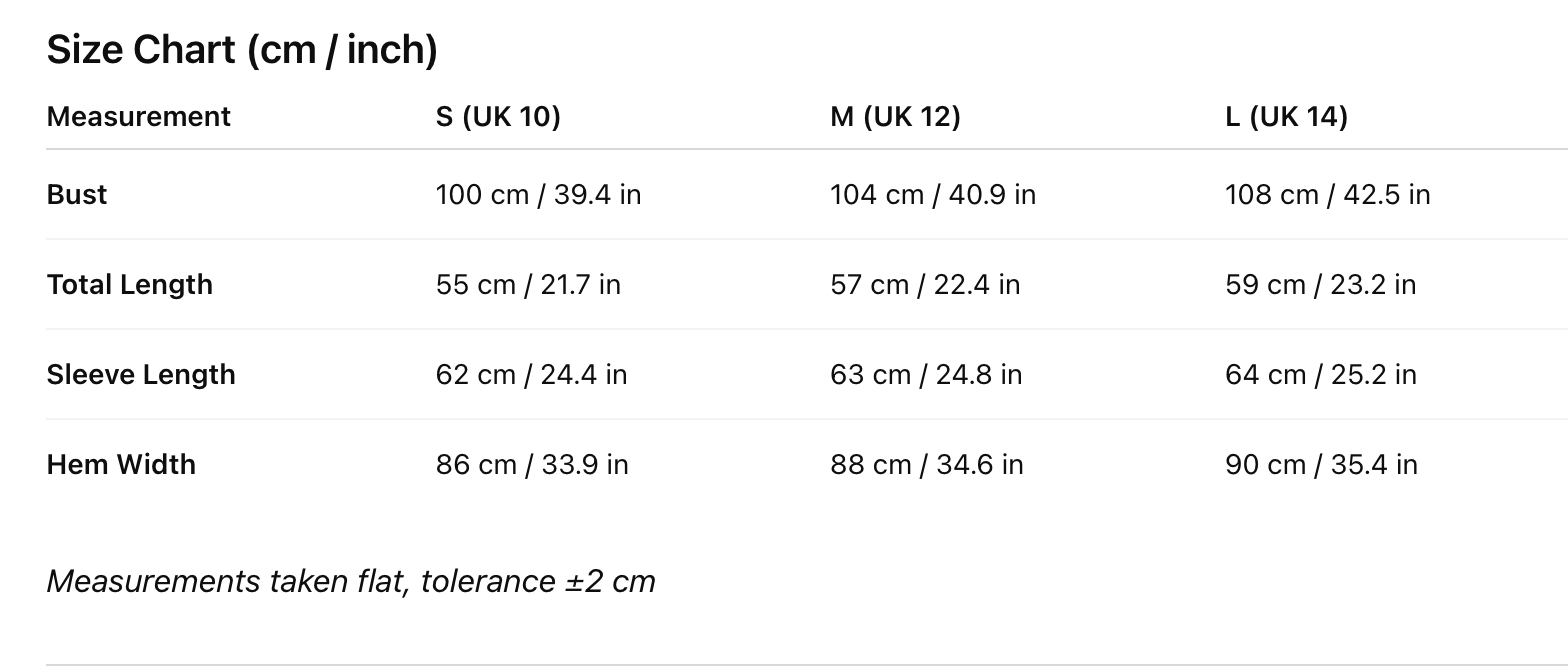
Task: Click the Sleeve Length row label
Action: [141, 375]
